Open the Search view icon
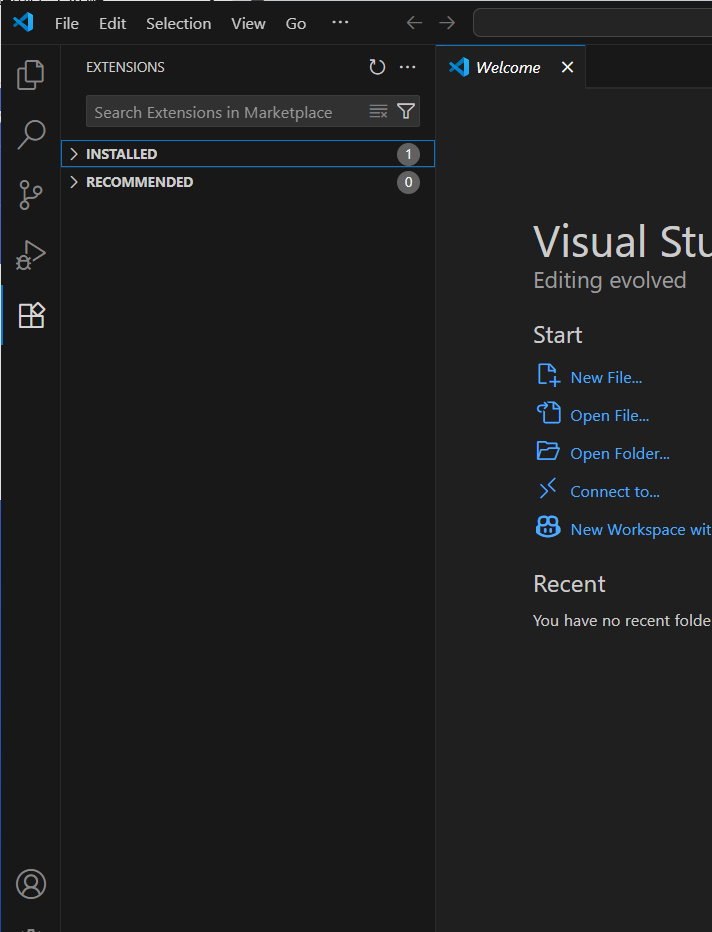The image size is (712, 932). point(31,135)
